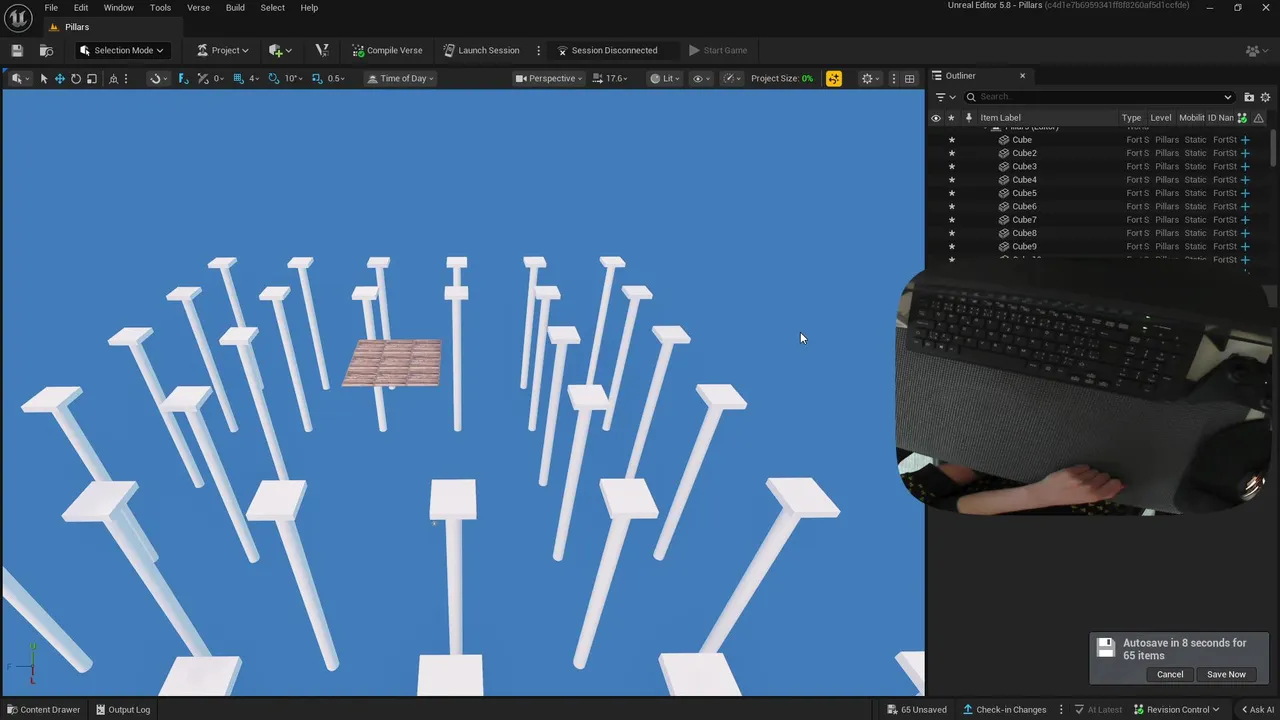Open grid snap size 4 dropdown
This screenshot has width=1280, height=720.
coord(254,78)
